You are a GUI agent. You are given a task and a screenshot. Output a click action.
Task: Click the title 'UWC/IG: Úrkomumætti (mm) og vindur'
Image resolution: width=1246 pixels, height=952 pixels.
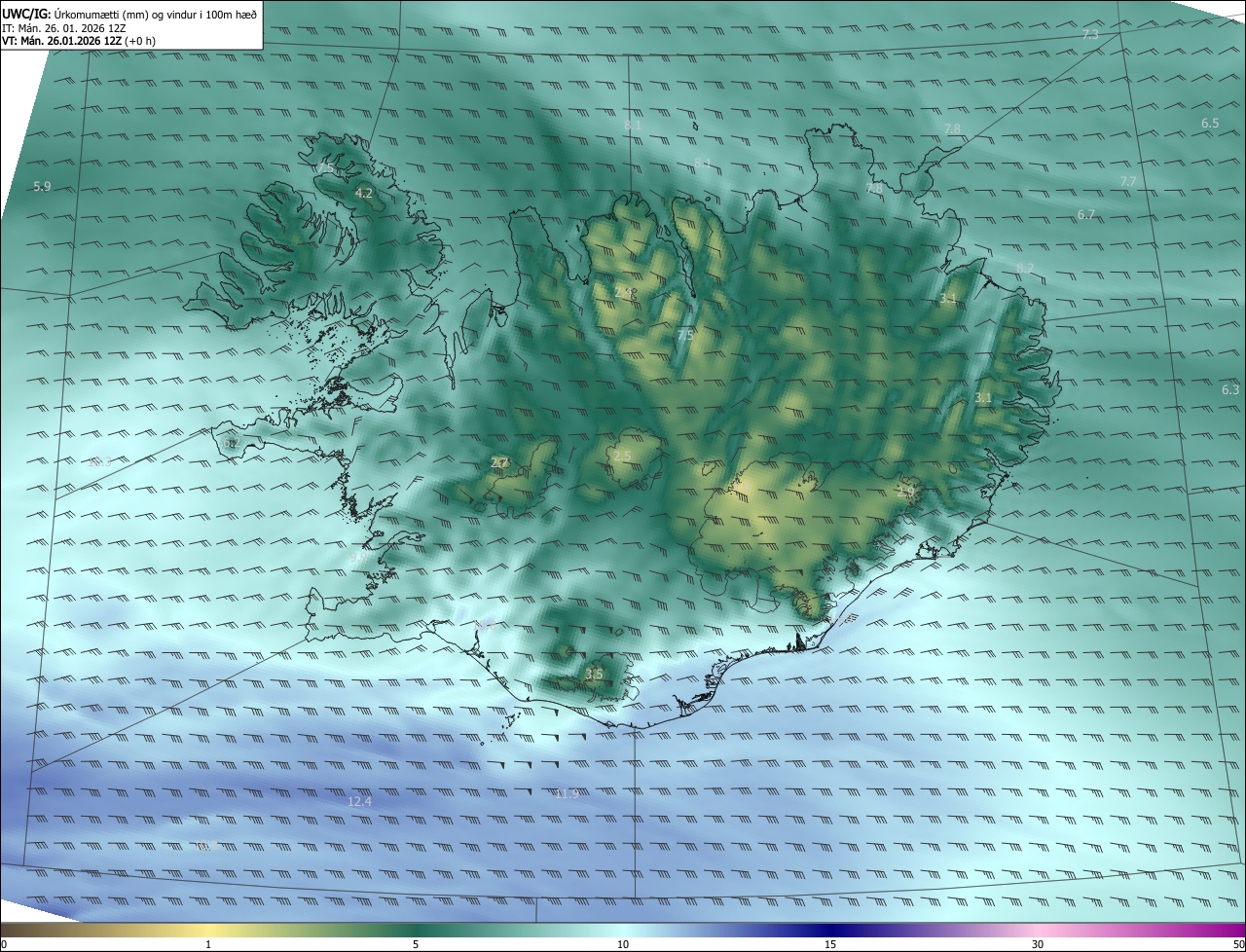click(x=129, y=13)
